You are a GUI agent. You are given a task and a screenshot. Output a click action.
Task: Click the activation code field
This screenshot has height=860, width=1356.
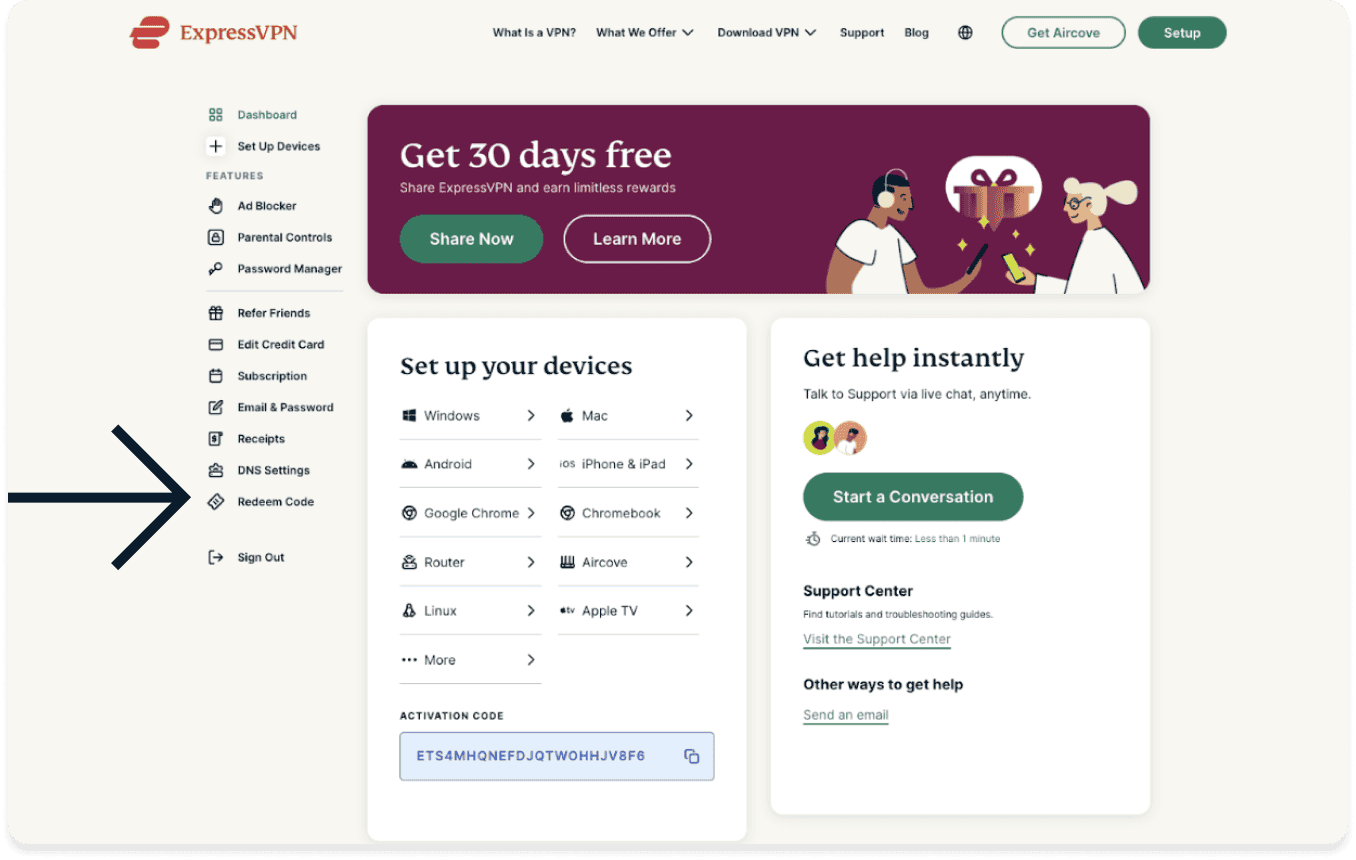[557, 756]
